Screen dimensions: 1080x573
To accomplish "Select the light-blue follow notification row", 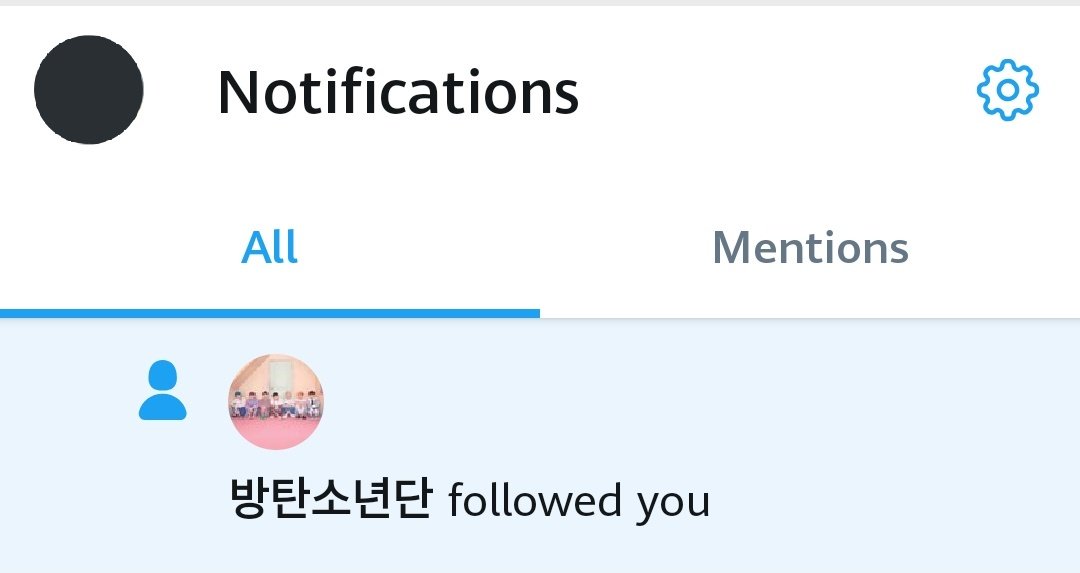I will pyautogui.click(x=540, y=446).
